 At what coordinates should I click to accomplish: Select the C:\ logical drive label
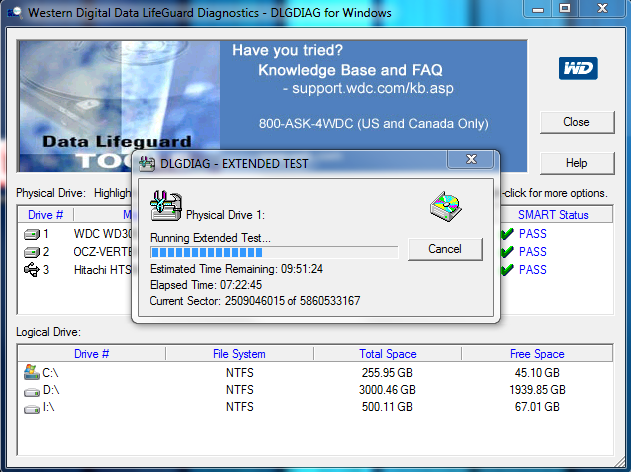50,373
